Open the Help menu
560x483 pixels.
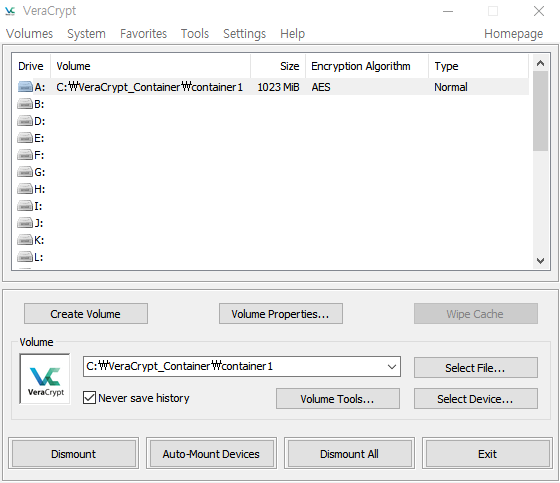coord(292,34)
